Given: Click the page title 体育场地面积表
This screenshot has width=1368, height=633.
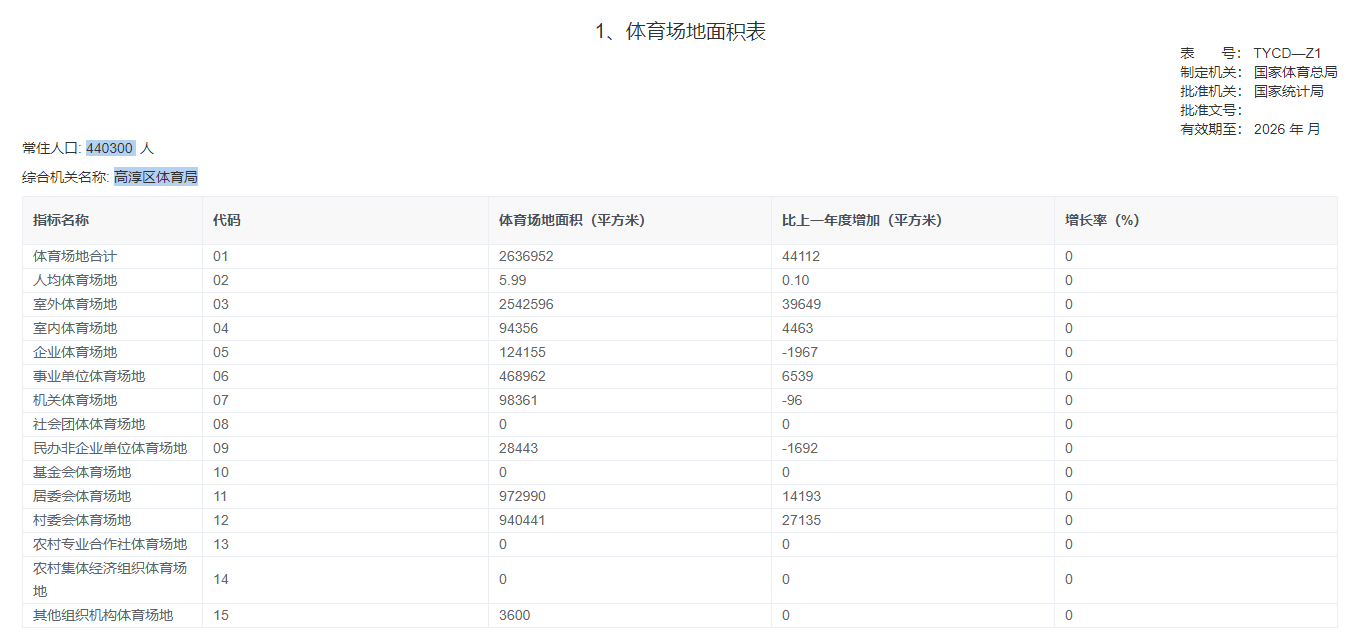Looking at the screenshot, I should point(695,32).
